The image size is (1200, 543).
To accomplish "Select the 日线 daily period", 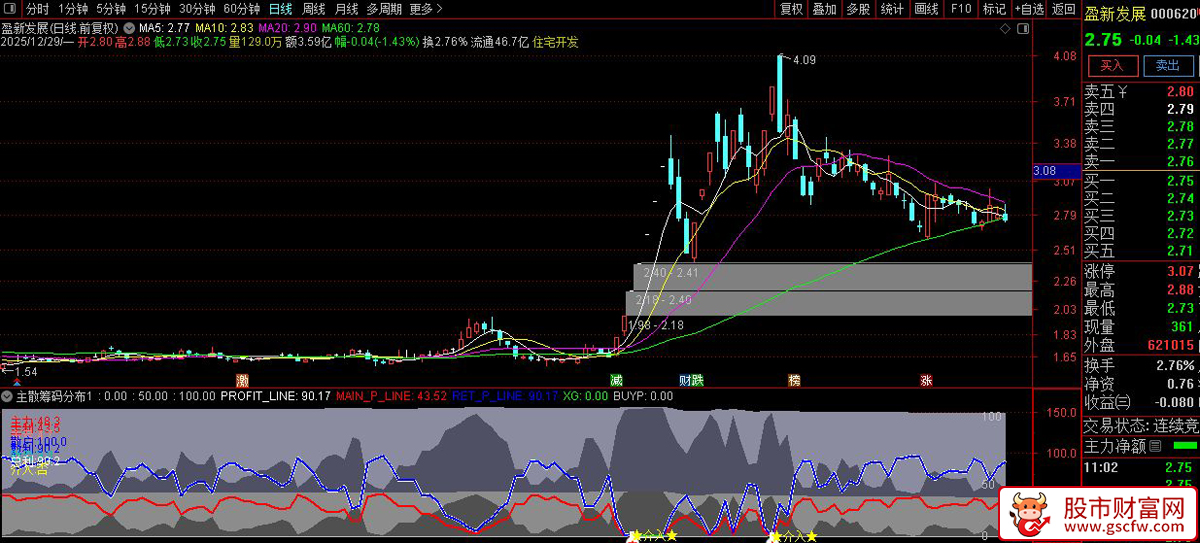I will pos(281,9).
